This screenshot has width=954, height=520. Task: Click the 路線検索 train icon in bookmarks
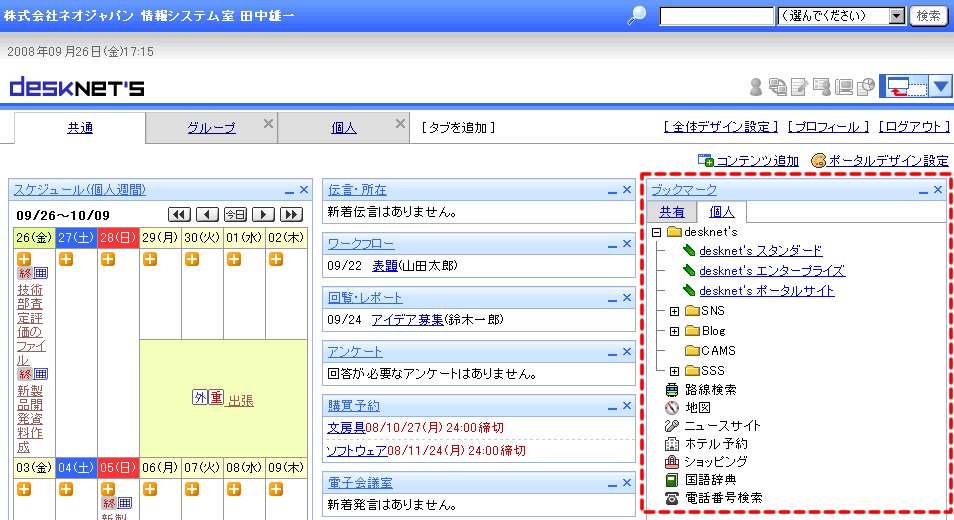pyautogui.click(x=672, y=390)
